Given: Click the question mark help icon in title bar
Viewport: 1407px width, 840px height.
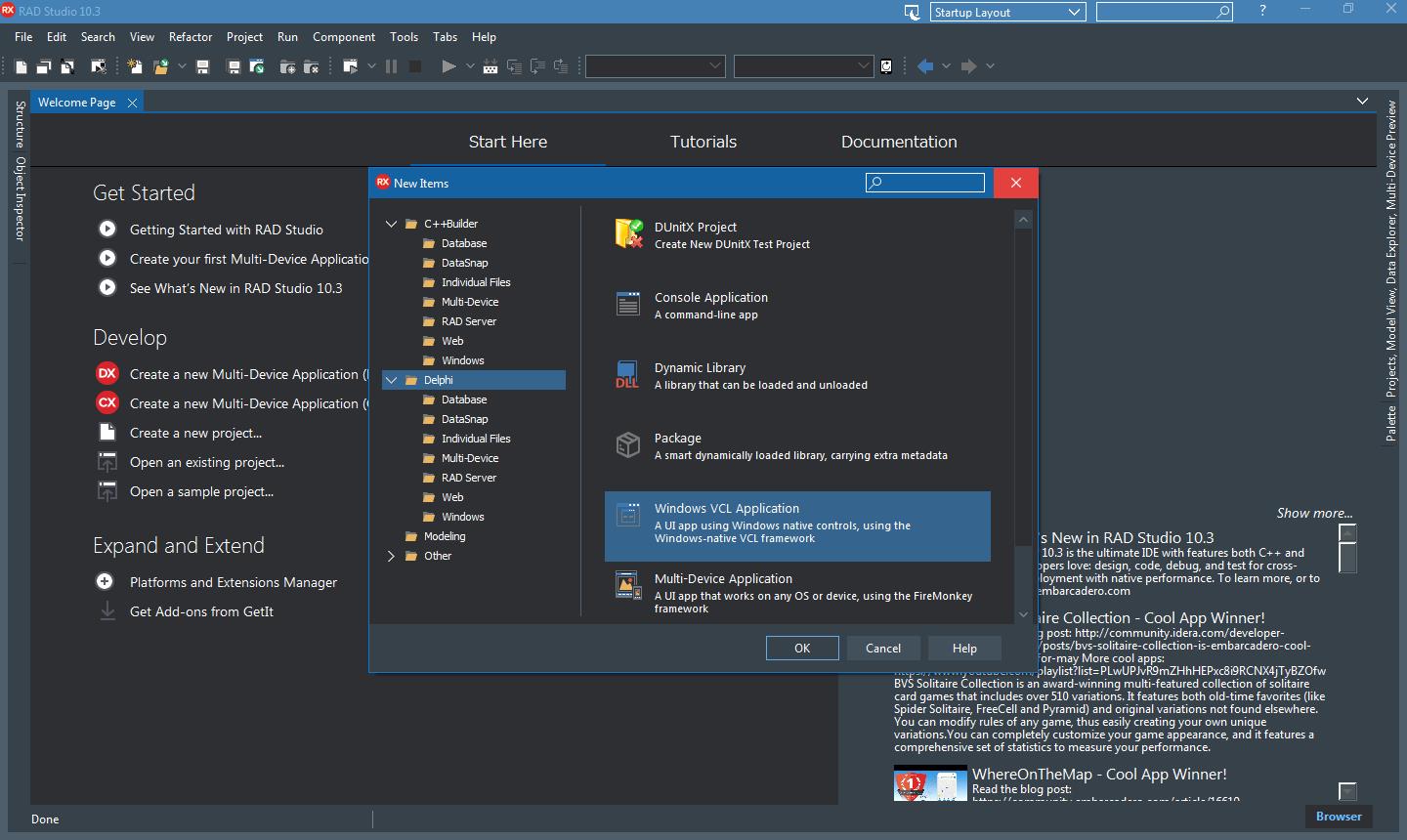Looking at the screenshot, I should pyautogui.click(x=1262, y=11).
